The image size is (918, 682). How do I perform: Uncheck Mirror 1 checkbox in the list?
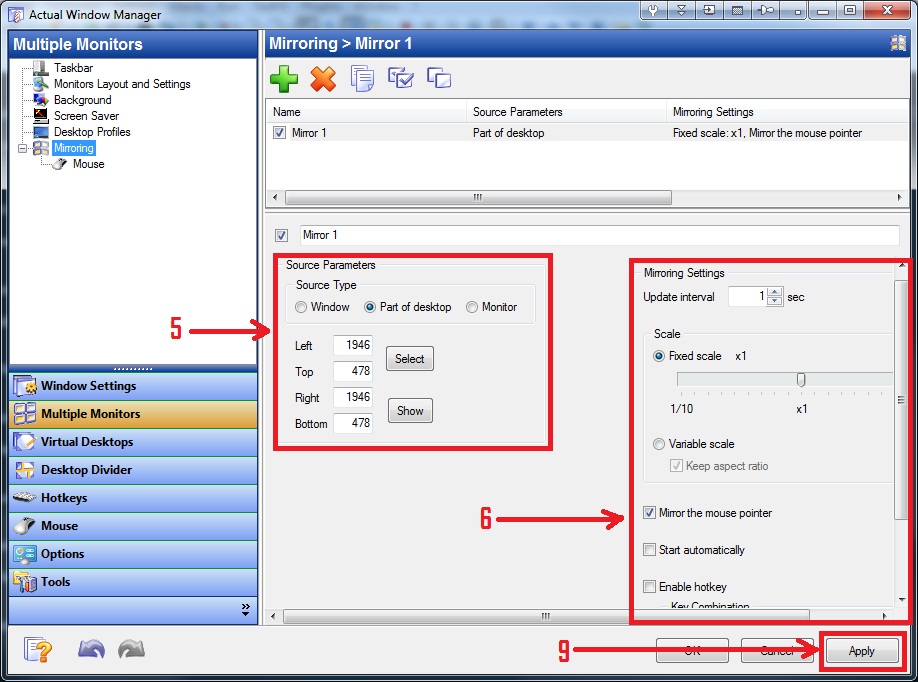(279, 133)
